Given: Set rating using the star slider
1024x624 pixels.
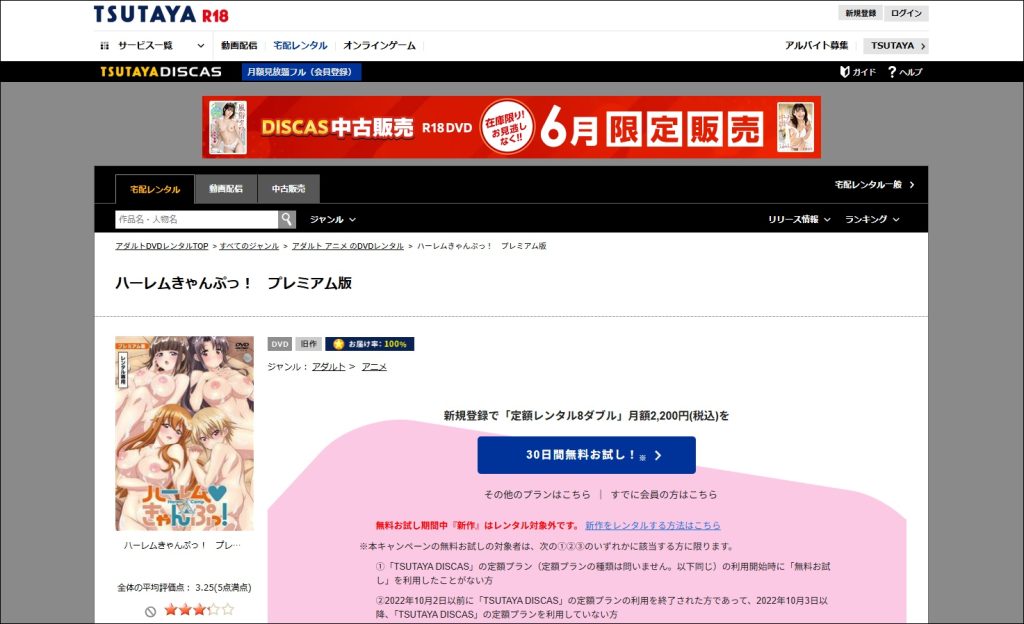Looking at the screenshot, I should [x=198, y=609].
